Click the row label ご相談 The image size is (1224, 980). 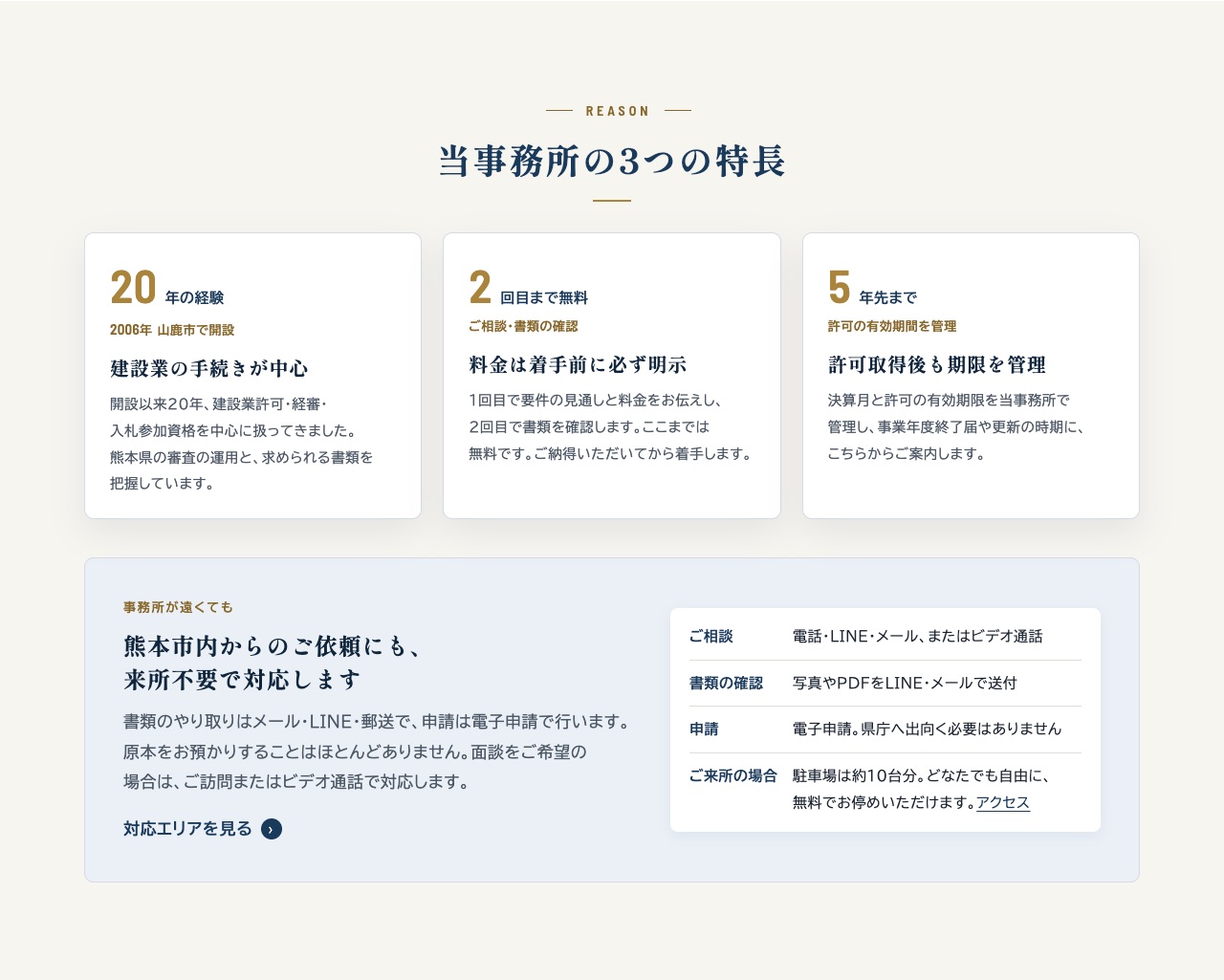[x=711, y=637]
